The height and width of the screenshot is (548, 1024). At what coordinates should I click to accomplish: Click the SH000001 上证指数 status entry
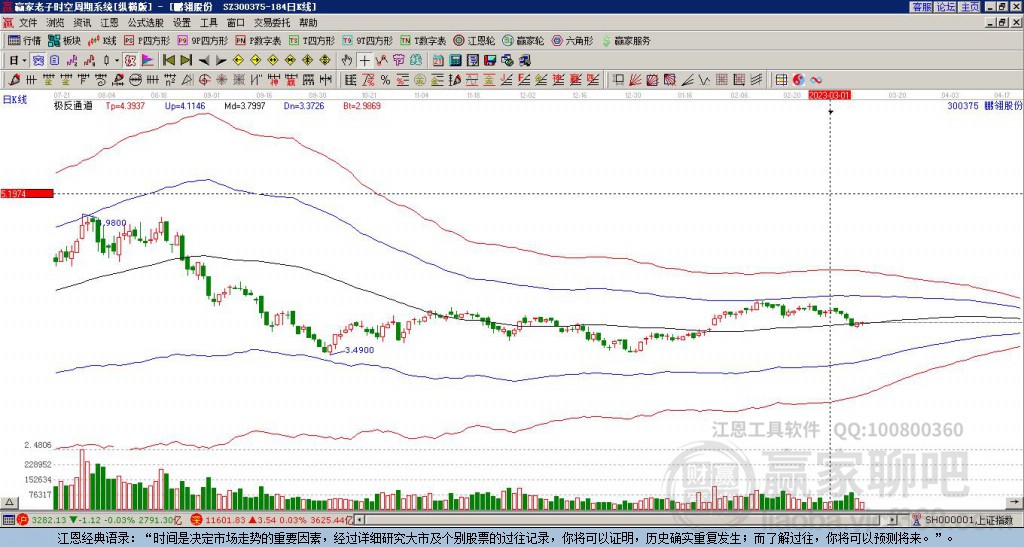968,520
